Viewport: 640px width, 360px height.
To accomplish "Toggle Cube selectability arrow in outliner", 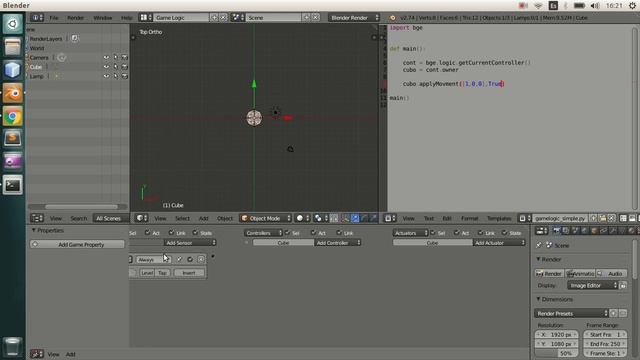I will (116, 67).
